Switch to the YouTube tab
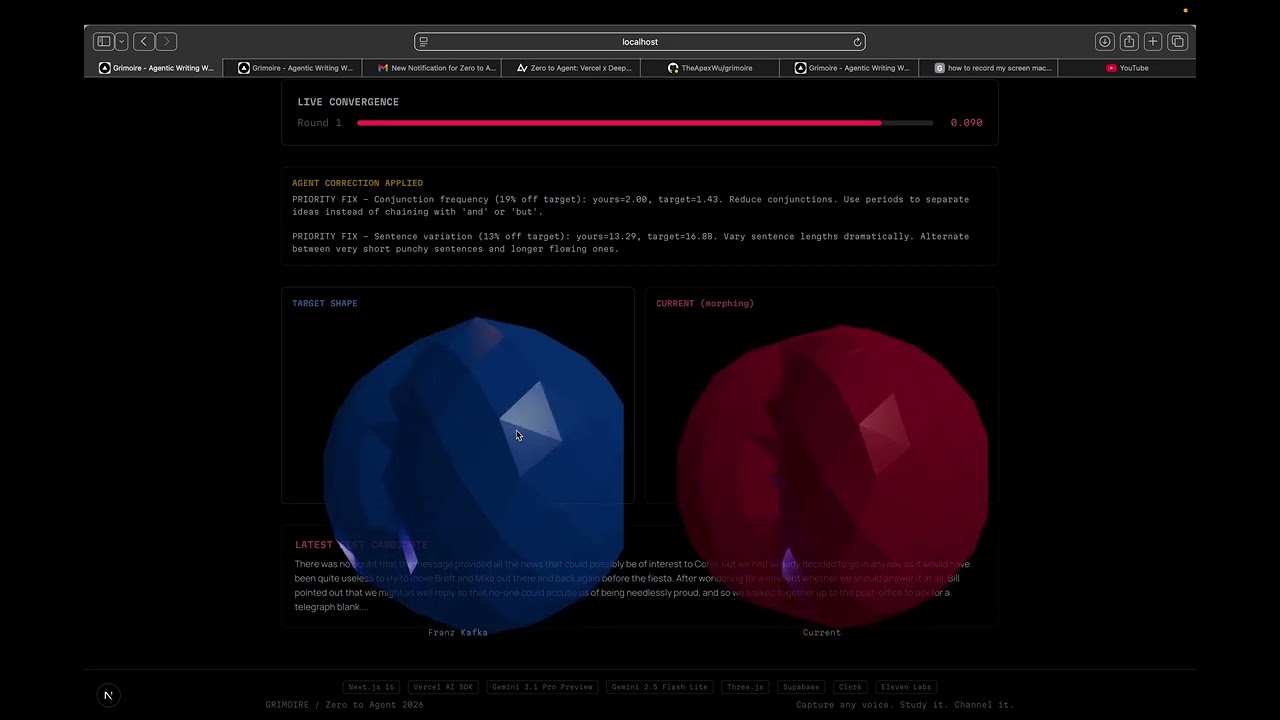The width and height of the screenshot is (1280, 720). 1127,68
